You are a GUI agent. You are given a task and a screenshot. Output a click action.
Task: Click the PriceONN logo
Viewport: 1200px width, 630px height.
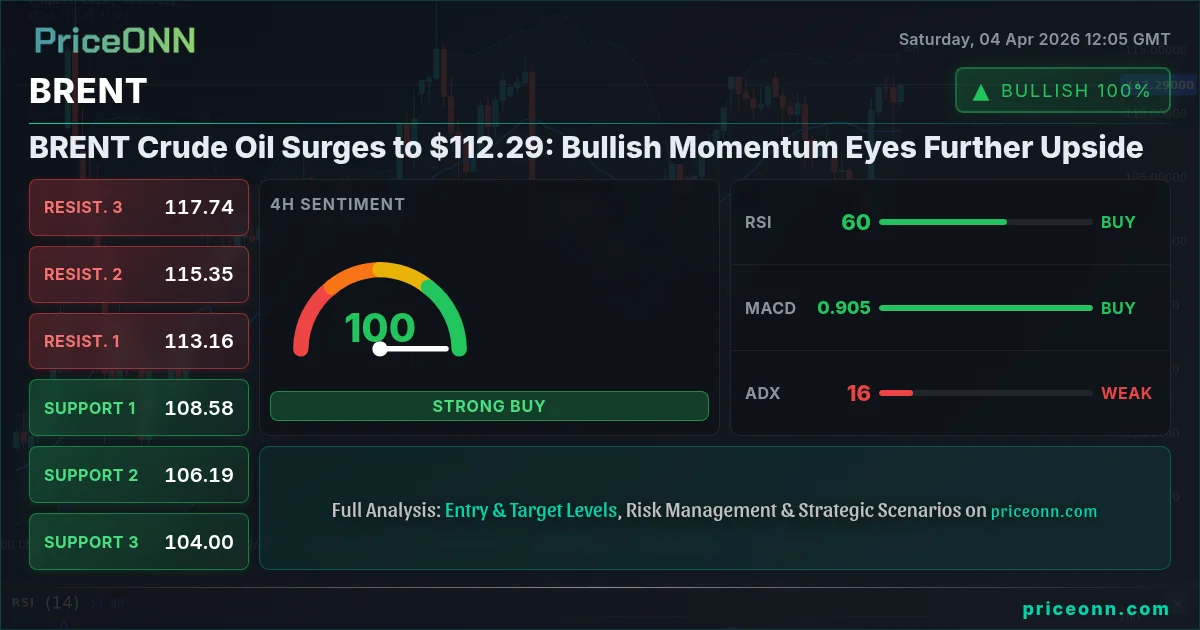point(115,40)
